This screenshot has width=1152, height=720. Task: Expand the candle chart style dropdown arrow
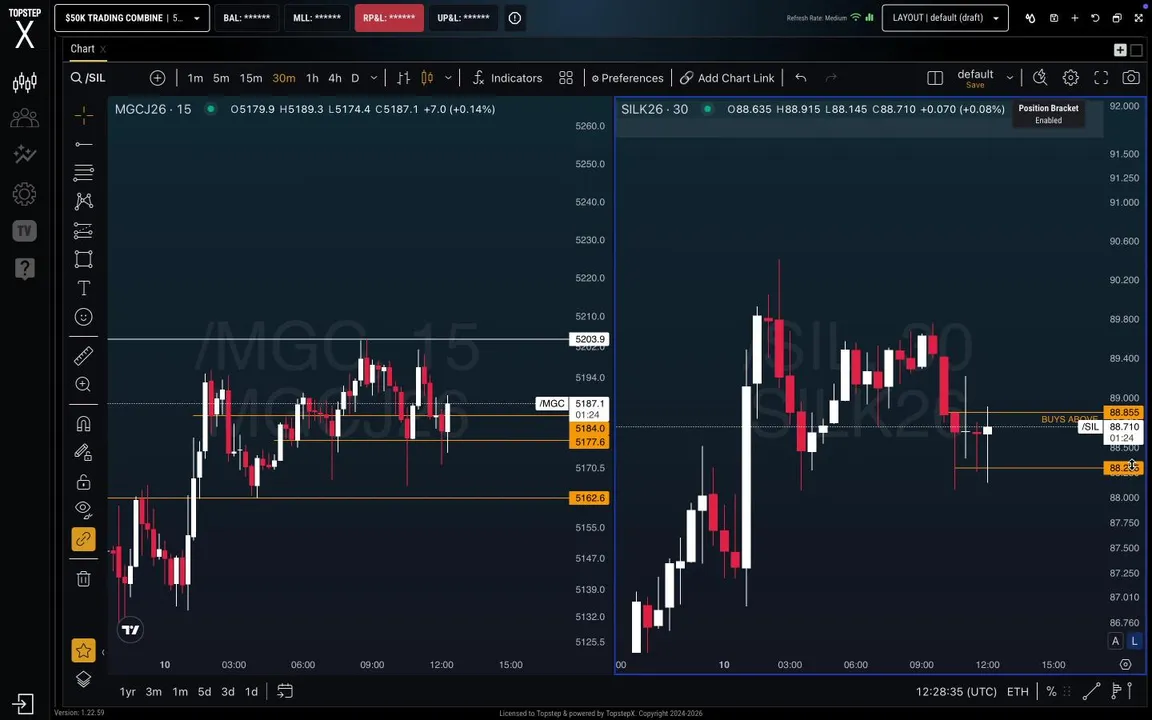[x=447, y=78]
